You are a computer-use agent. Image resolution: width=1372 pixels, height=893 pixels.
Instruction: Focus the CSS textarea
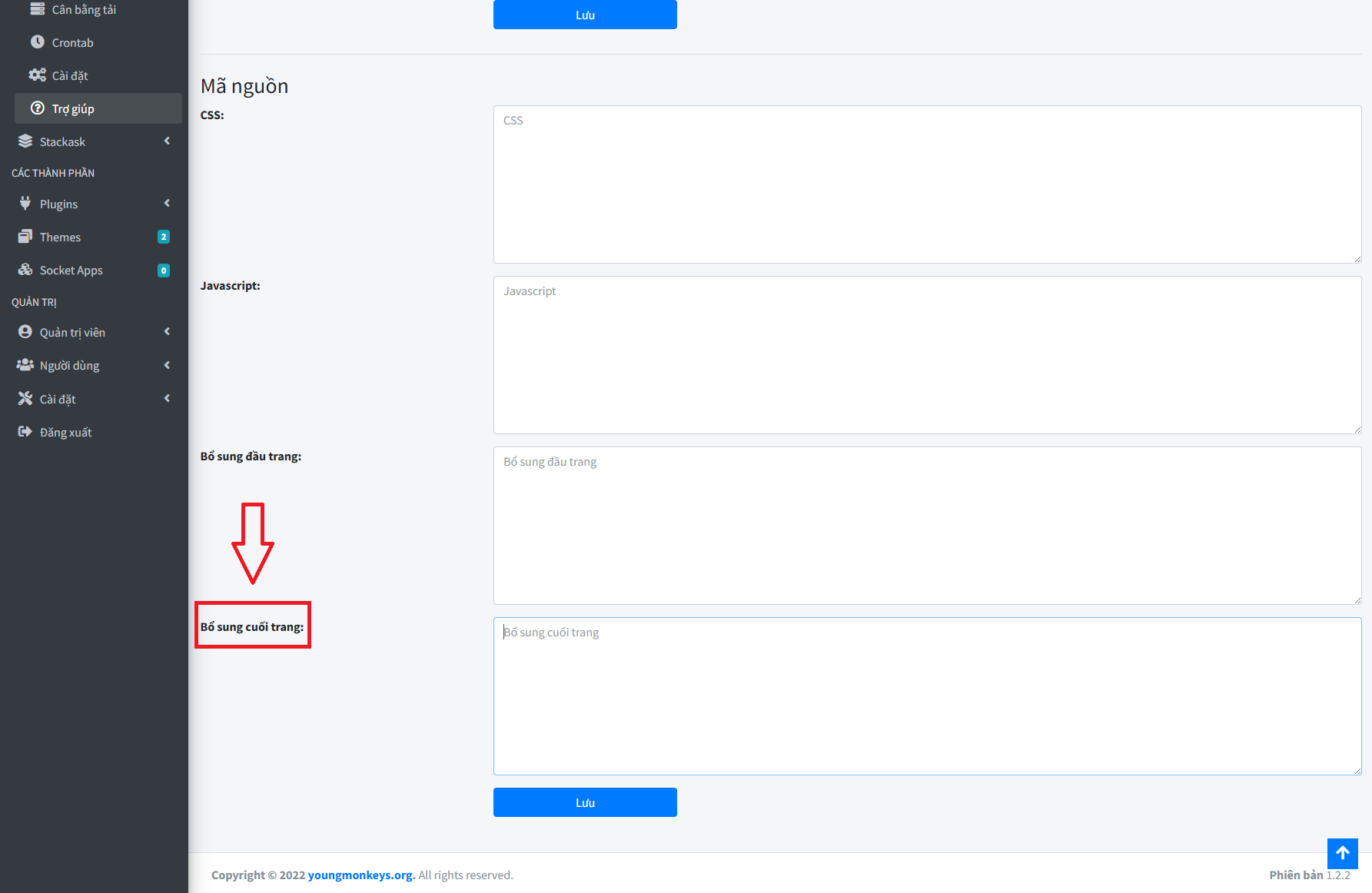click(x=927, y=184)
